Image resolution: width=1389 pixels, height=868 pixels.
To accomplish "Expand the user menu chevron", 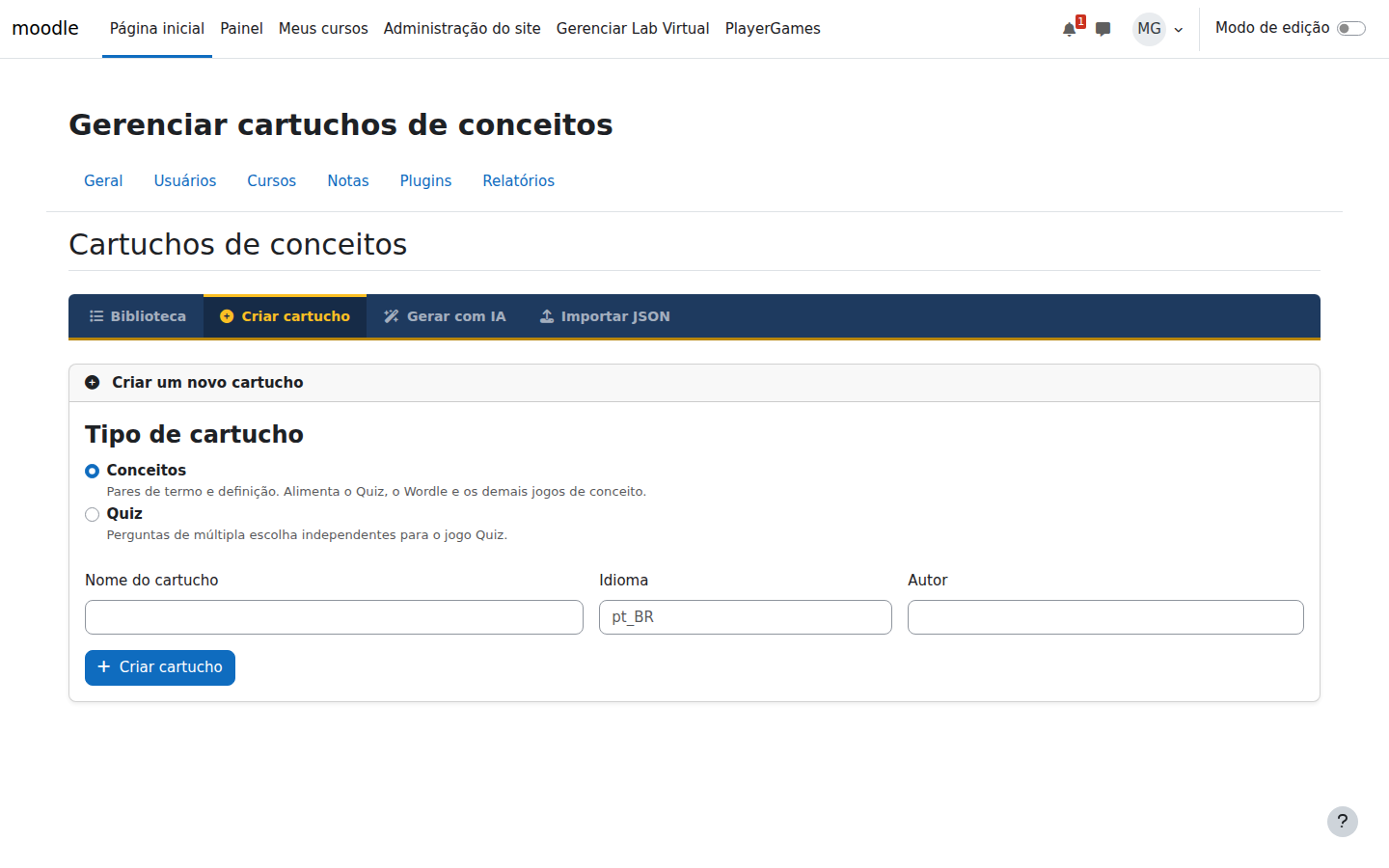I will click(1179, 30).
